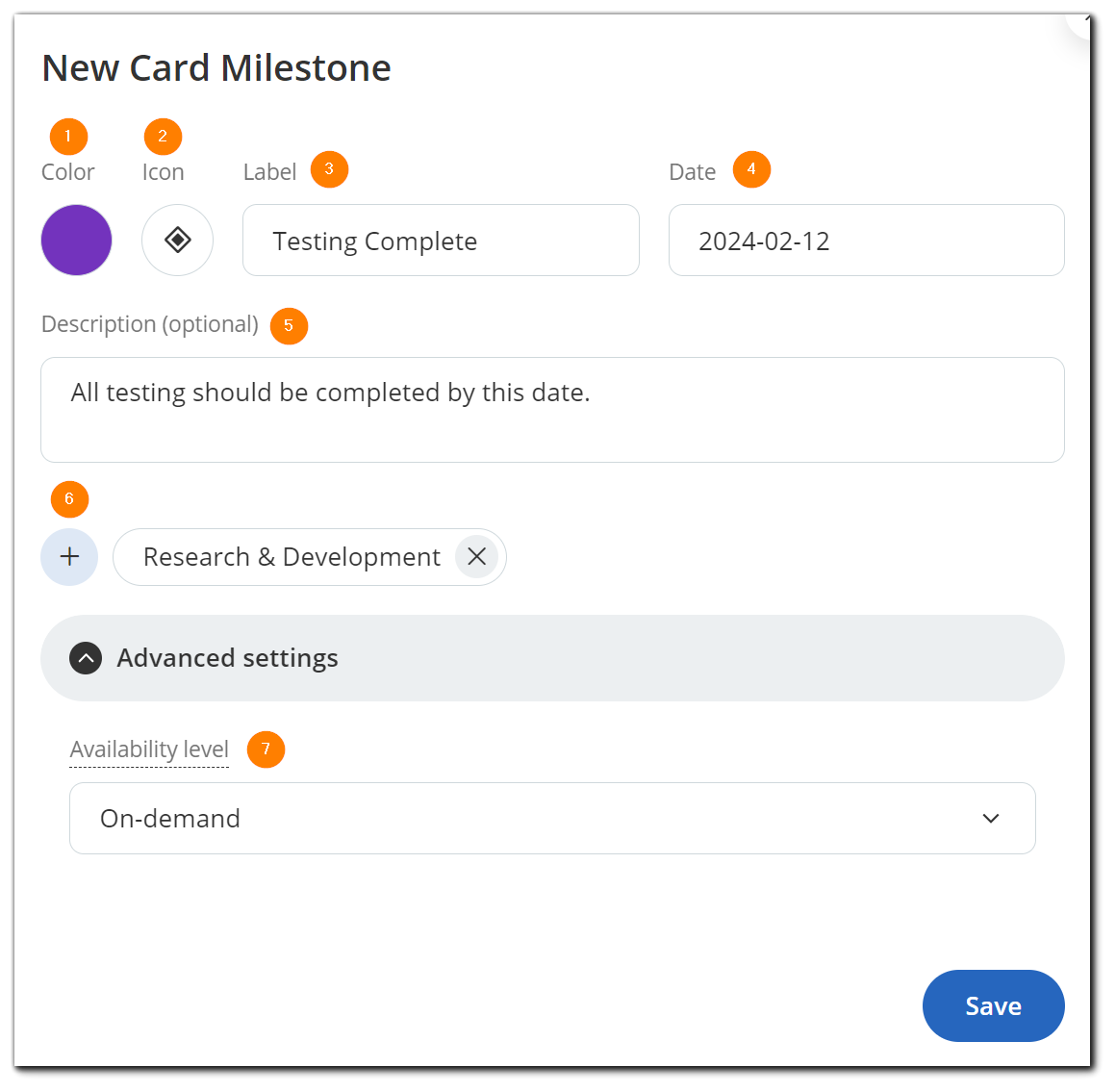
Task: Save the new milestone
Action: tap(993, 1005)
